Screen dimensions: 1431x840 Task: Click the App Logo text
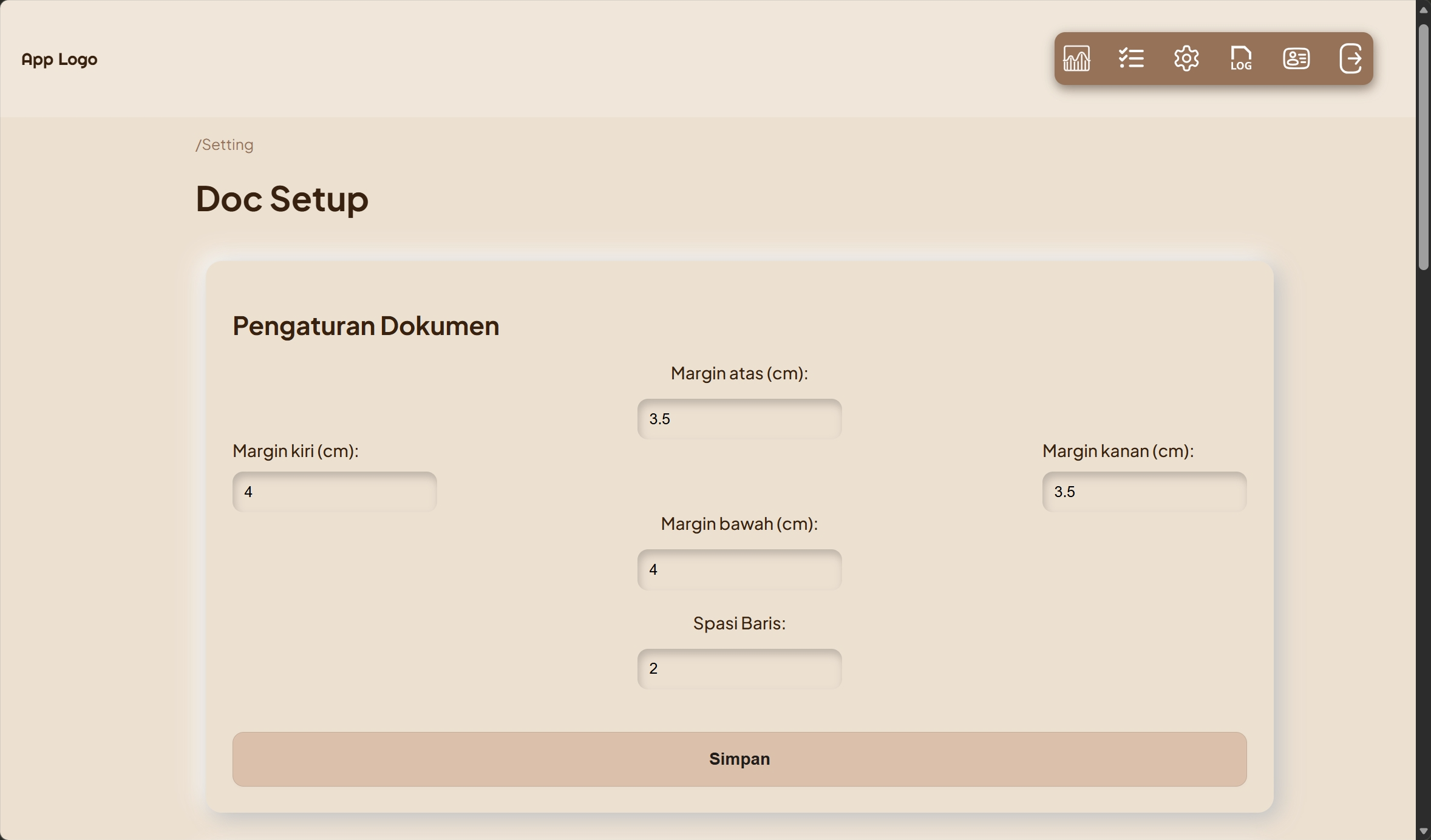(x=59, y=59)
